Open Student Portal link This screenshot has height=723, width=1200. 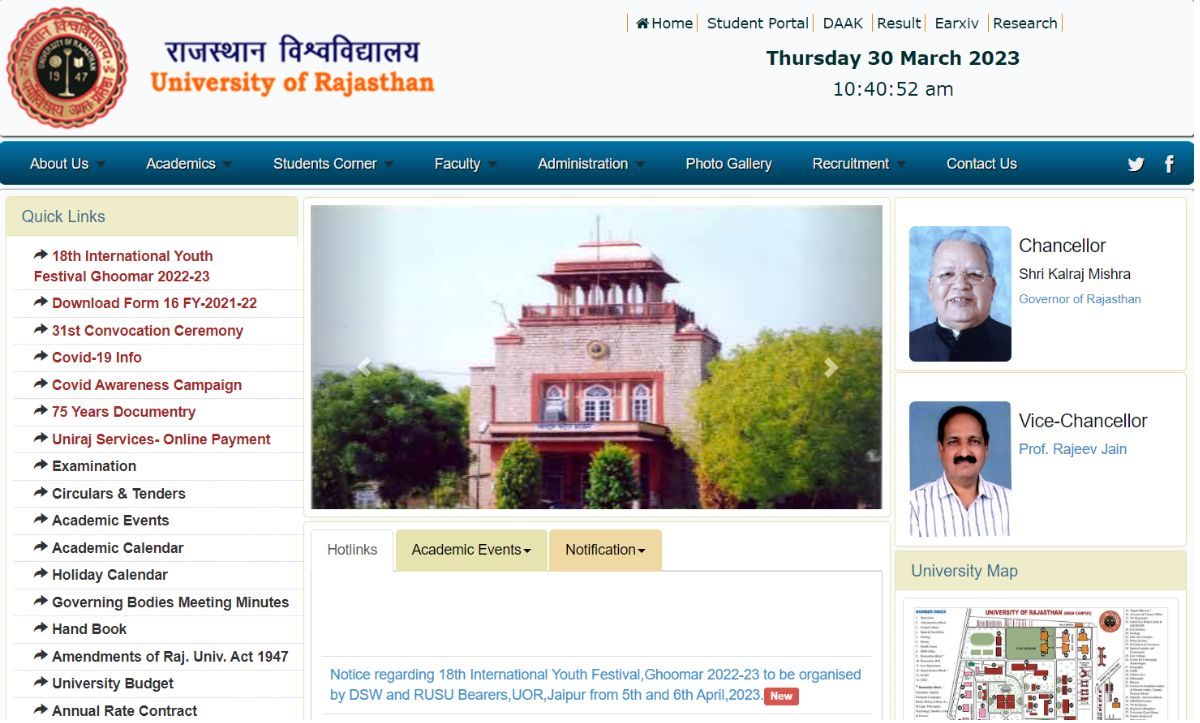(x=757, y=23)
